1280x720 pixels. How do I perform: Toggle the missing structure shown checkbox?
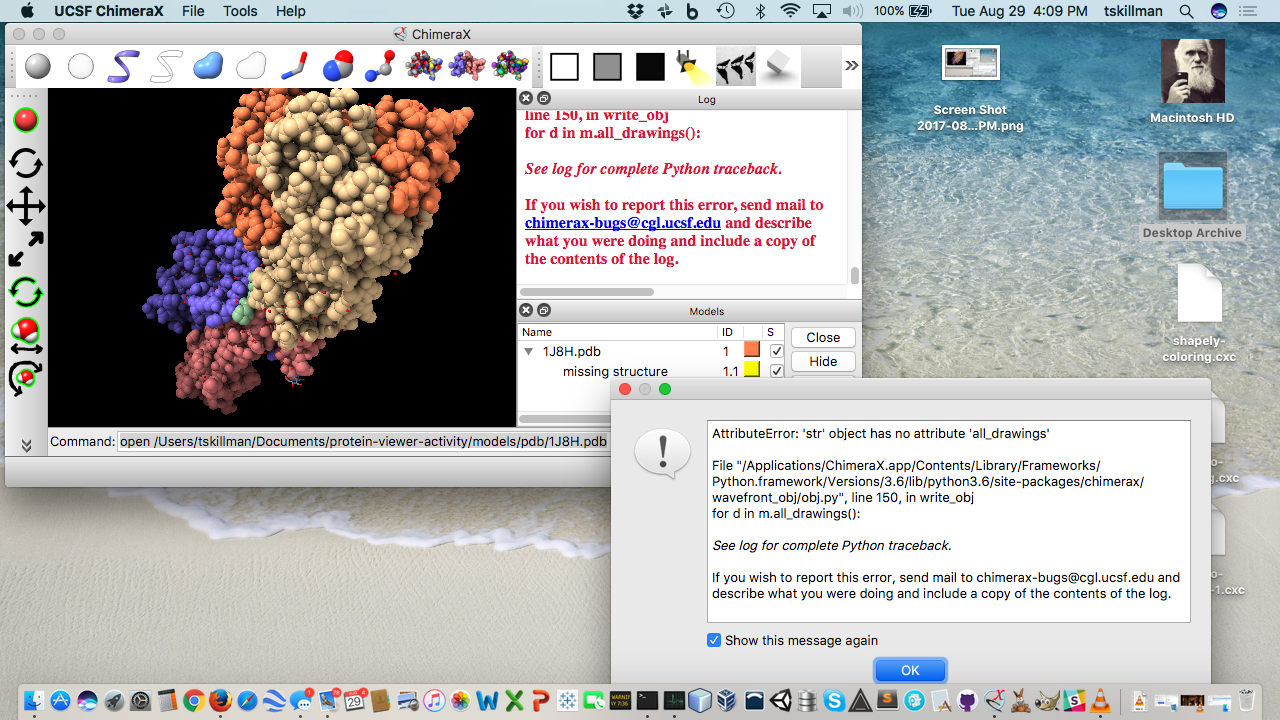click(777, 371)
